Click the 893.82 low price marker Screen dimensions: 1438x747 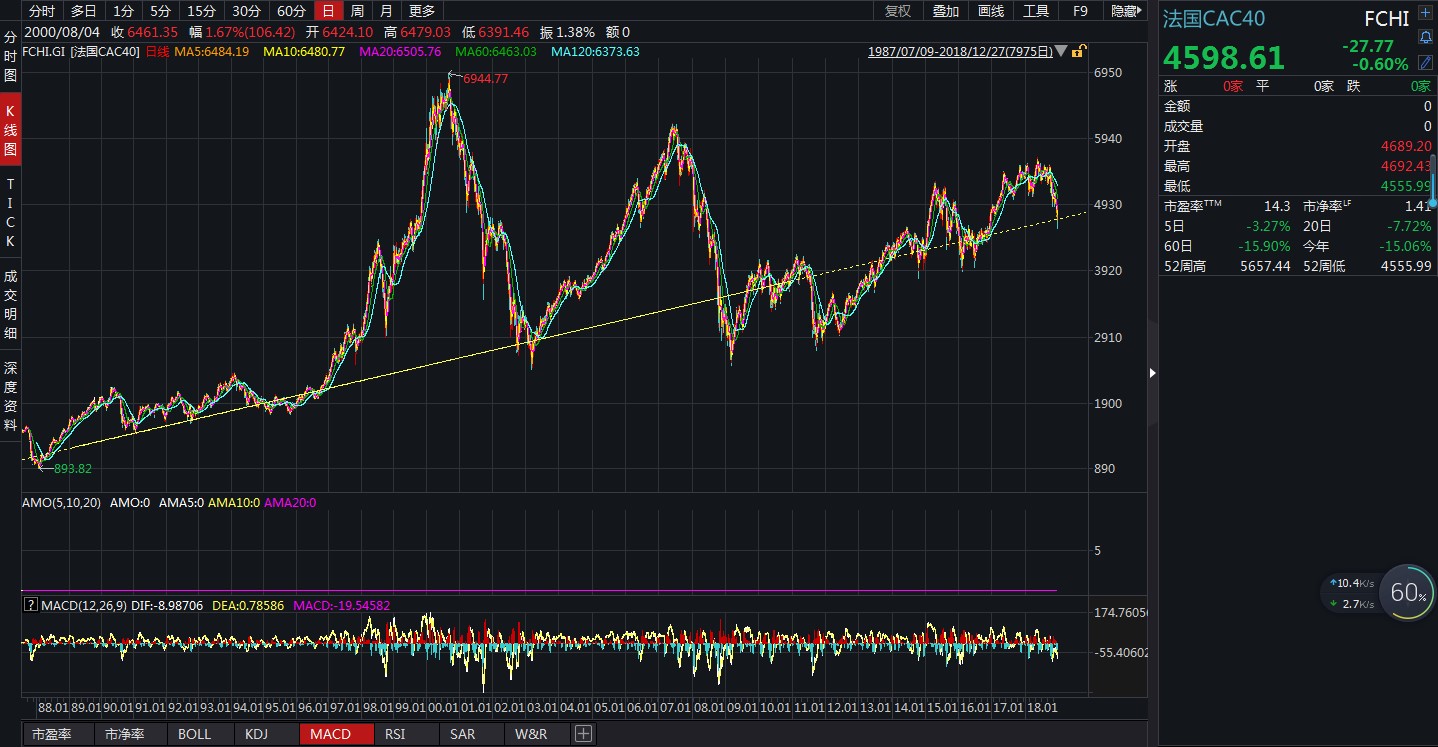click(72, 468)
